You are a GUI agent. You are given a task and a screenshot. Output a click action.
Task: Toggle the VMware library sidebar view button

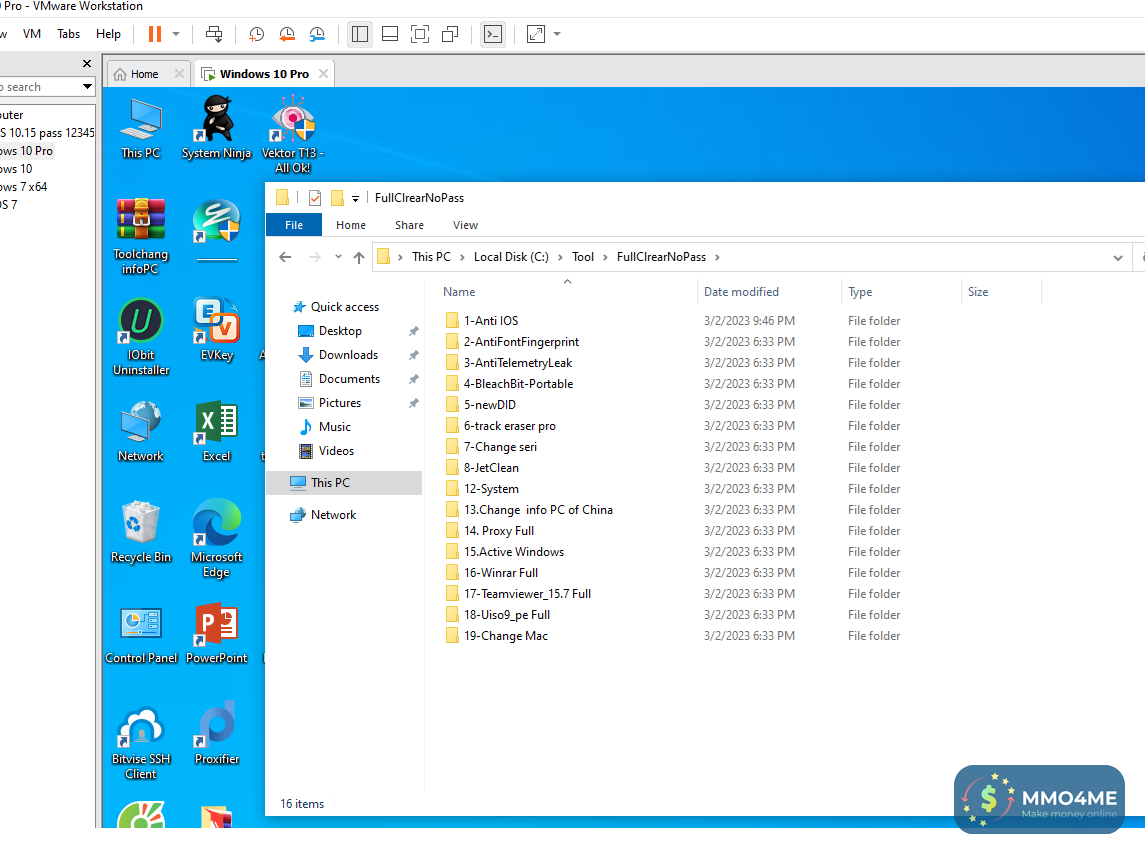[x=360, y=34]
